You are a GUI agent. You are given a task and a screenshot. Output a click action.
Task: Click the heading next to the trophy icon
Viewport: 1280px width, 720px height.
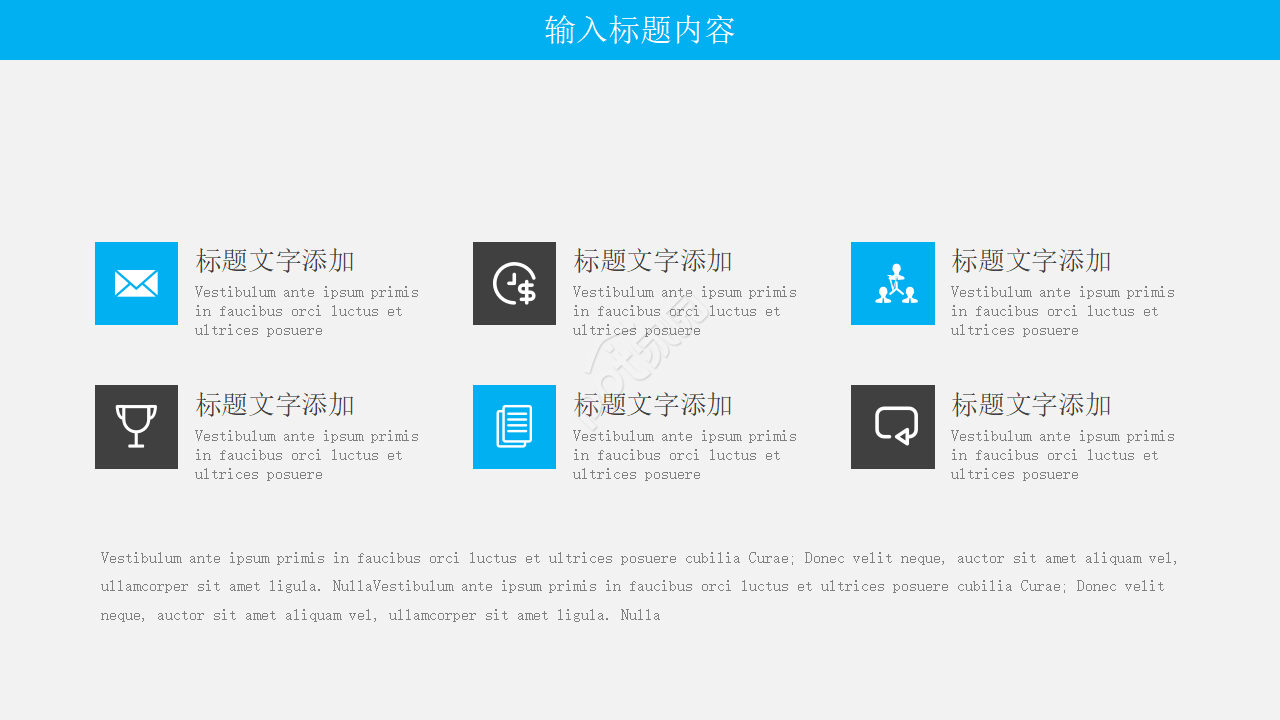[275, 405]
